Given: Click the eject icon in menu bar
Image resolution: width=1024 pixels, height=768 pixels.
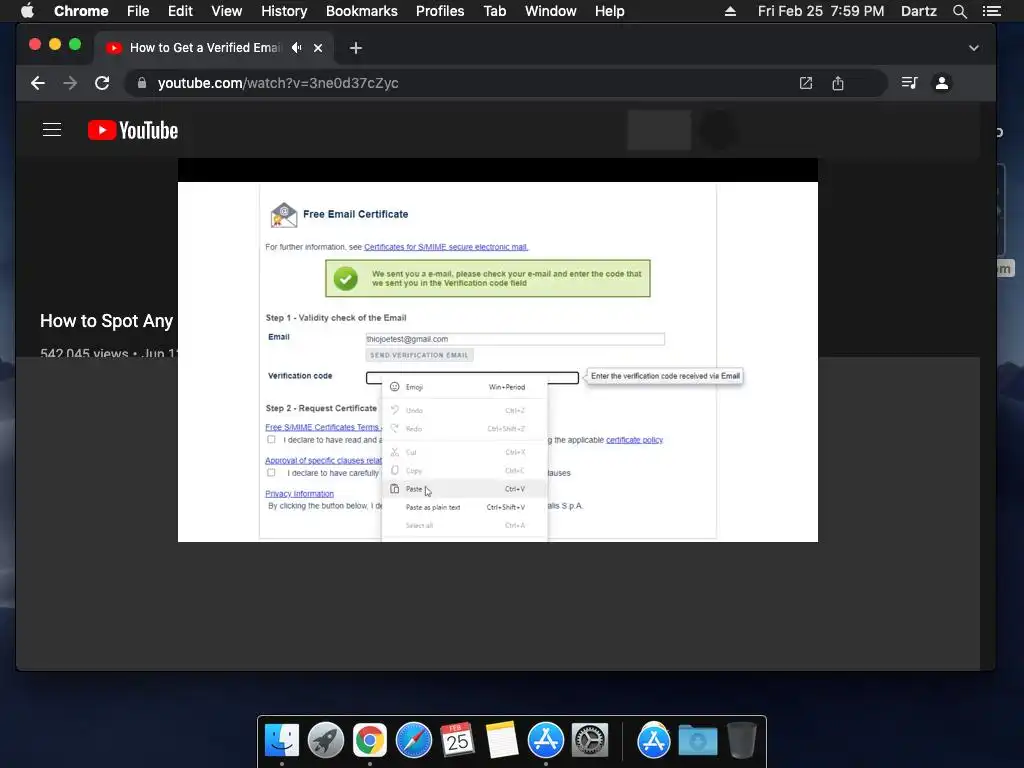Looking at the screenshot, I should pos(730,11).
